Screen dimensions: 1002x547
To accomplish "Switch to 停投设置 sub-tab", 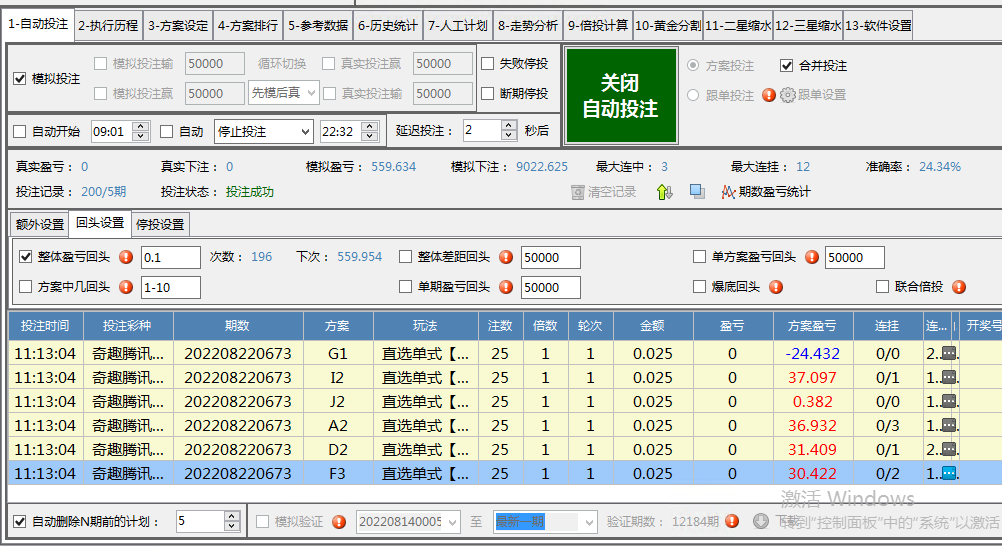I will (160, 224).
